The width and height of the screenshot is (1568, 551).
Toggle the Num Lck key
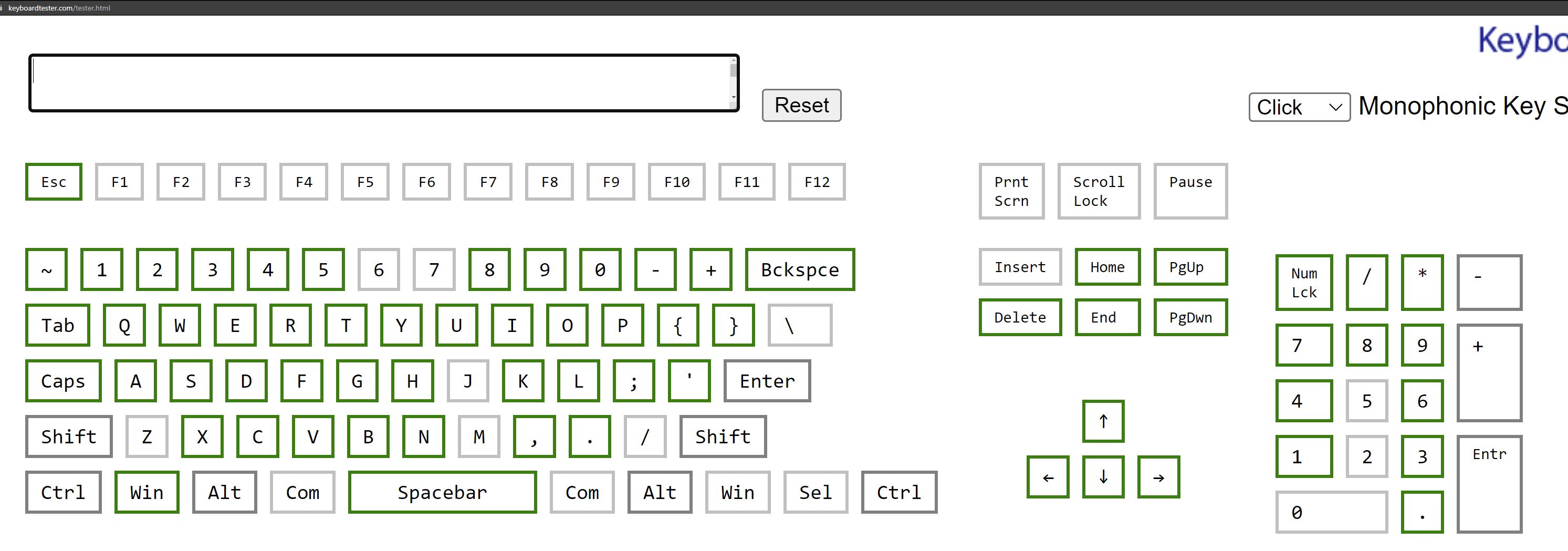click(1304, 283)
